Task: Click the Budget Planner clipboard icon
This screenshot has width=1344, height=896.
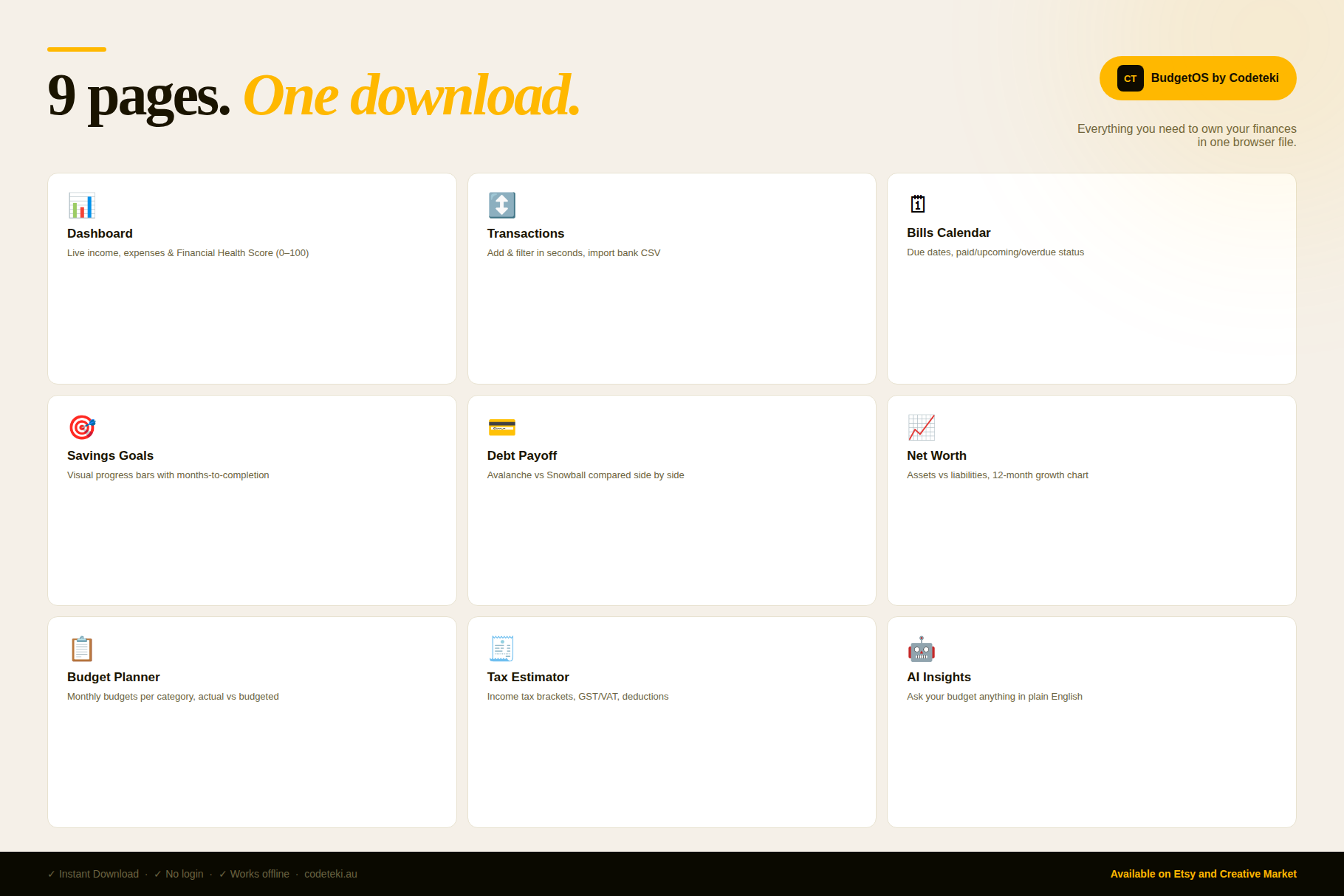Action: pyautogui.click(x=81, y=649)
